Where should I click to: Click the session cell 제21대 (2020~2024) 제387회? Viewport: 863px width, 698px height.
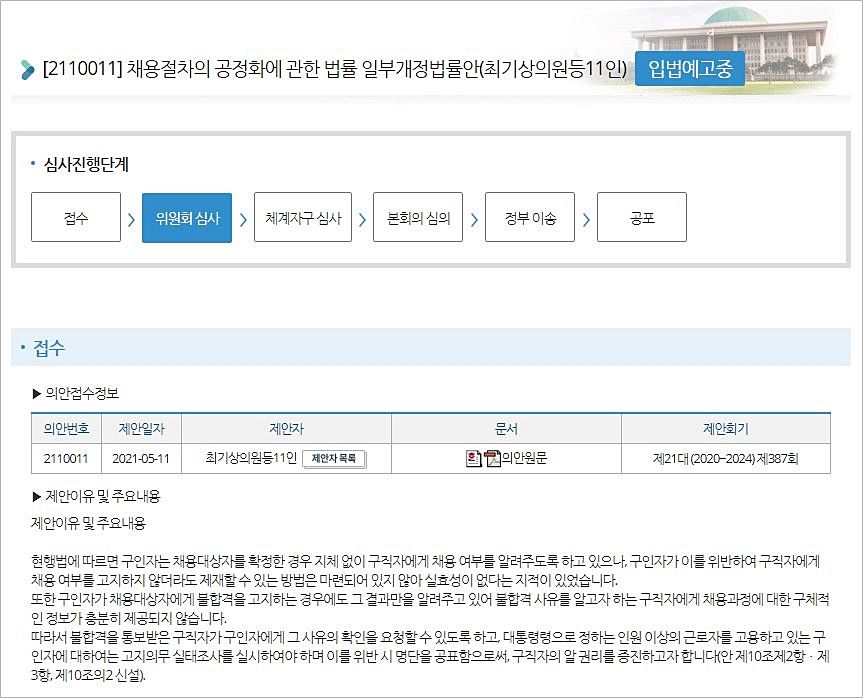pyautogui.click(x=725, y=459)
